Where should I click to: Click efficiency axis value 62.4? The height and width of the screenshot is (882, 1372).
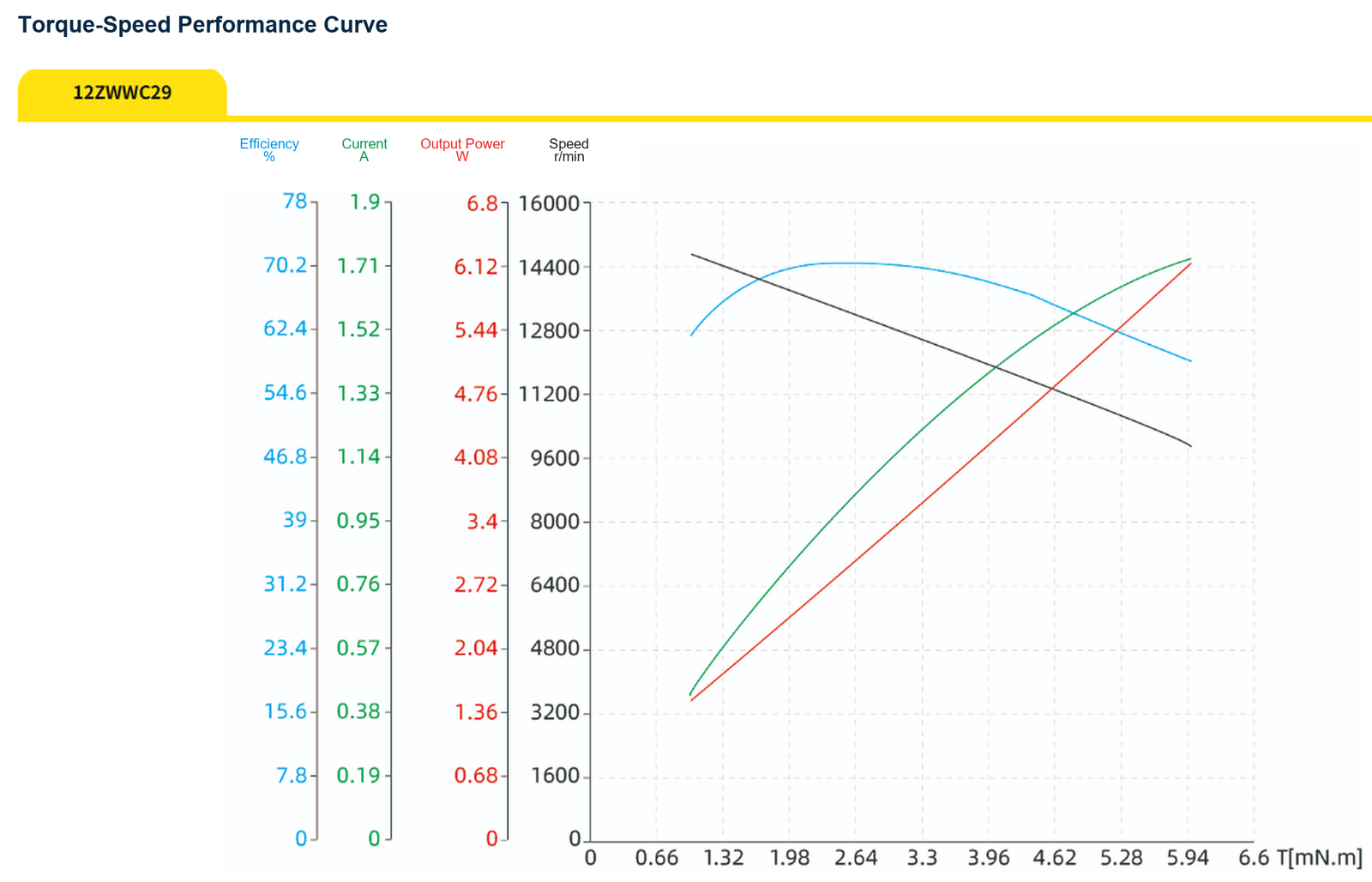pos(285,329)
